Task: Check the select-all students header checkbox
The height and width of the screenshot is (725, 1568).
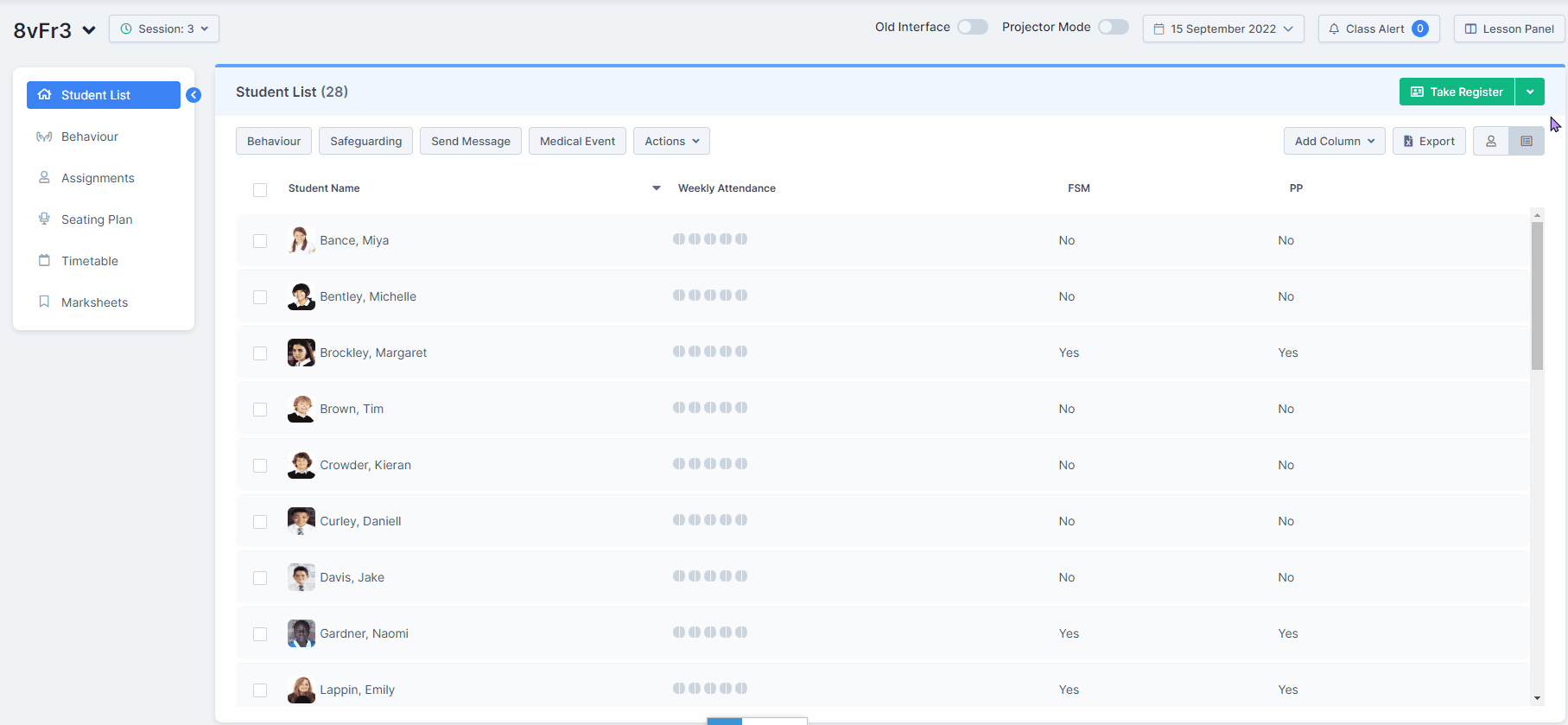Action: (x=260, y=189)
